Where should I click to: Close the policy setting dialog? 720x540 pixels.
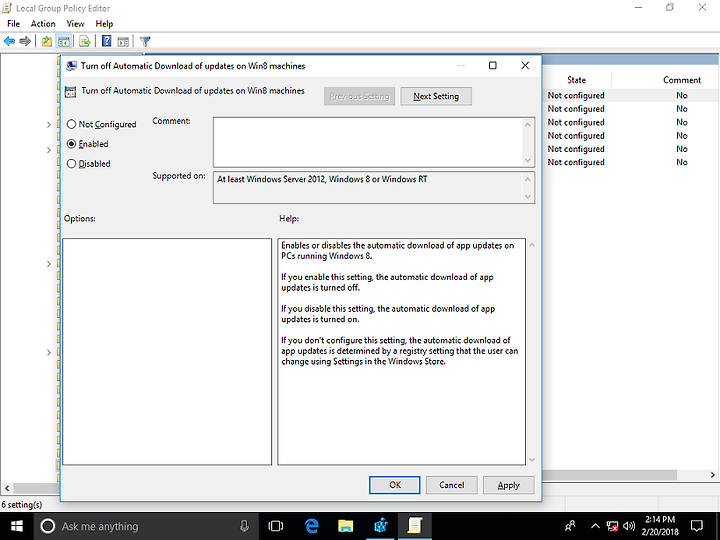point(525,66)
